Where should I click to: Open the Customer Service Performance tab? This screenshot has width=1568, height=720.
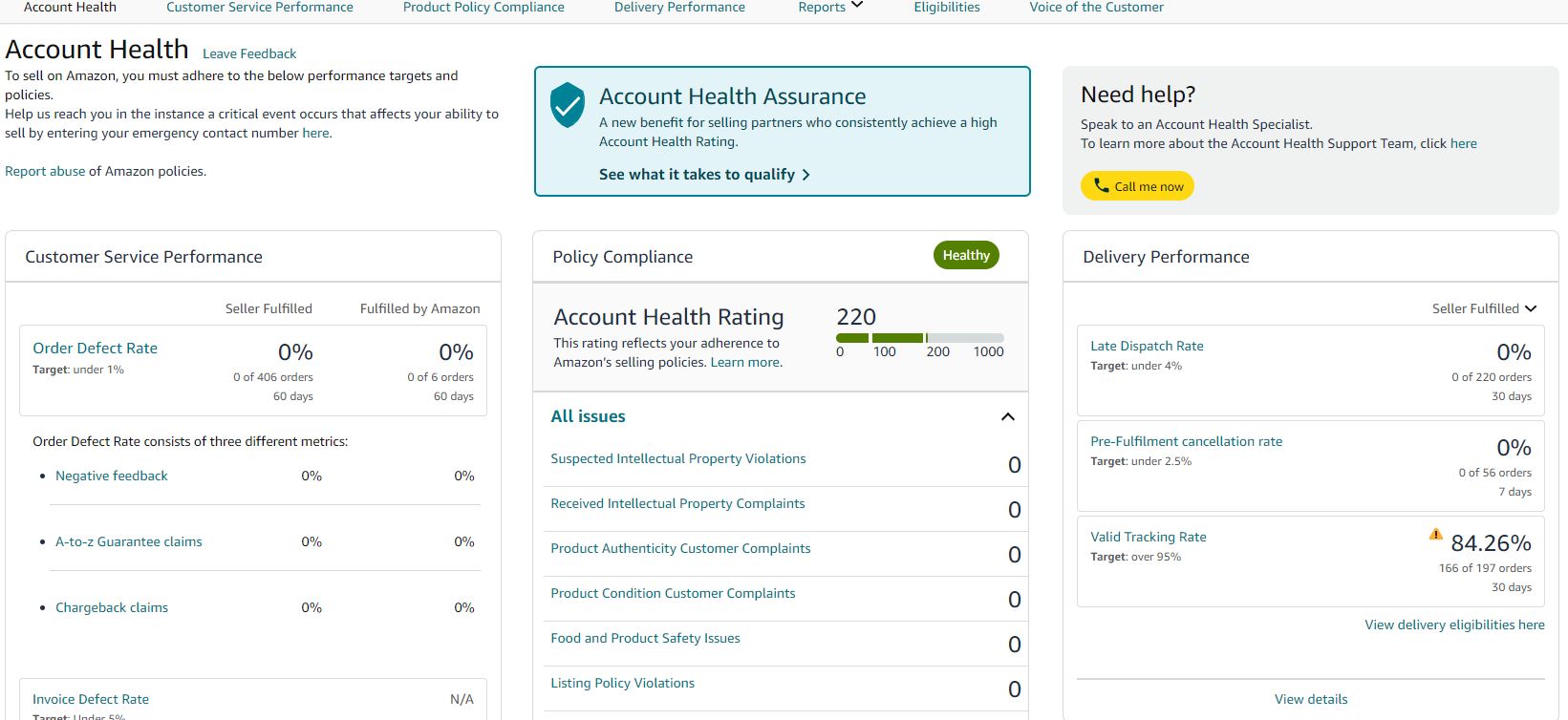tap(260, 7)
